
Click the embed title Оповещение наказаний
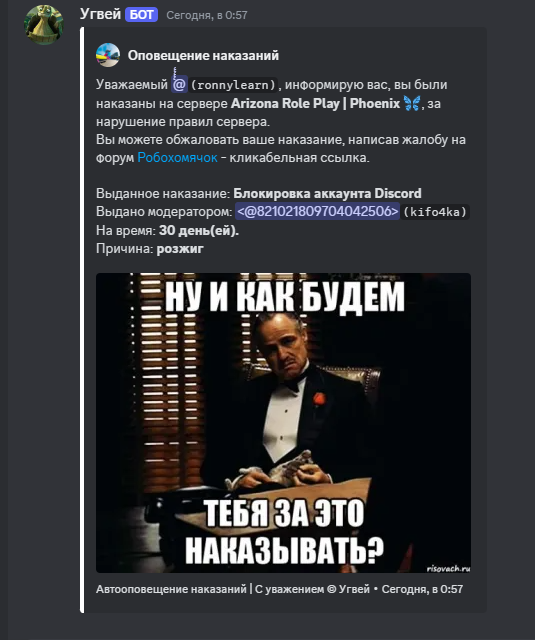pyautogui.click(x=203, y=55)
